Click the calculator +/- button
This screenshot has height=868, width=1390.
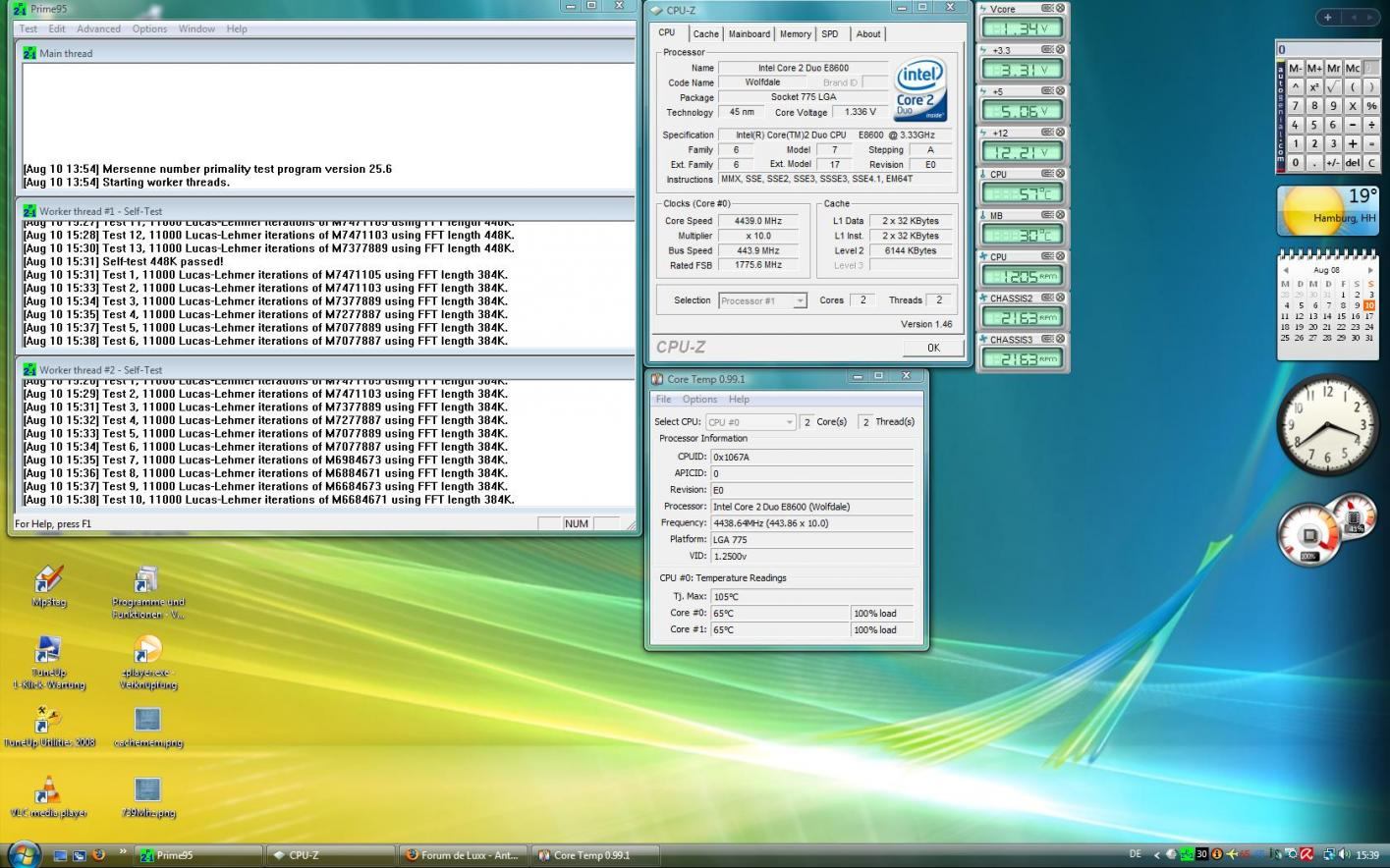pyautogui.click(x=1334, y=163)
